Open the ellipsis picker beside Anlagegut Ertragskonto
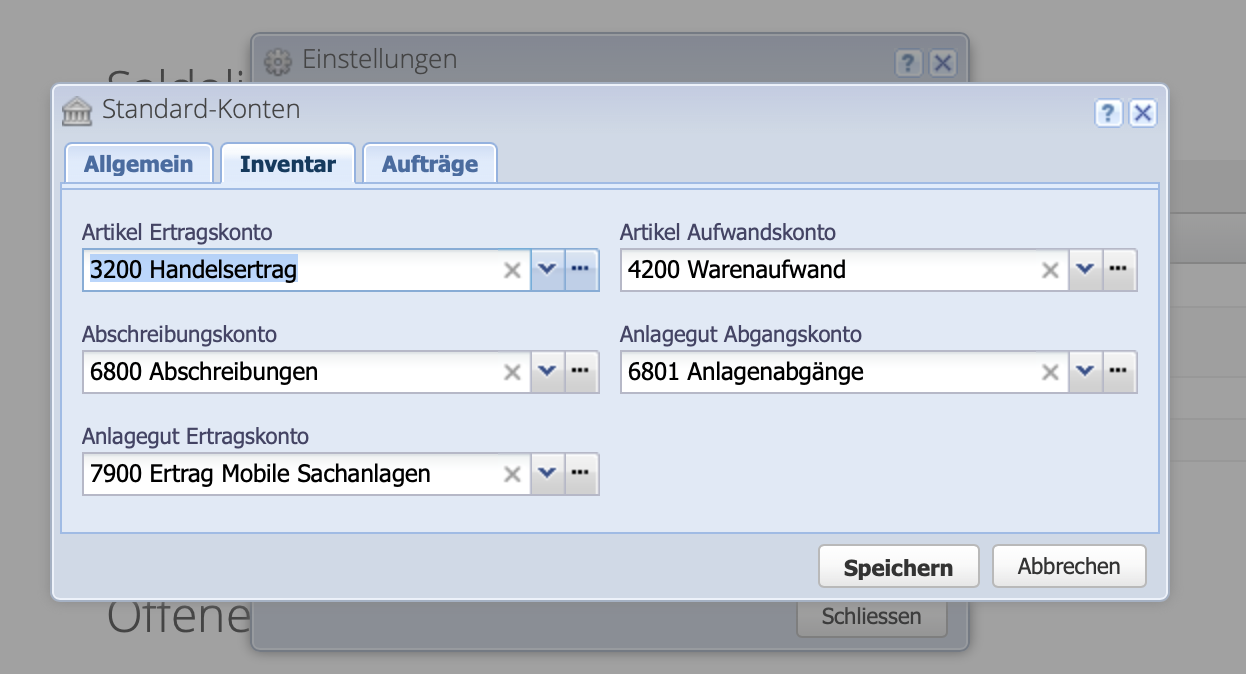The image size is (1246, 674). coord(581,474)
